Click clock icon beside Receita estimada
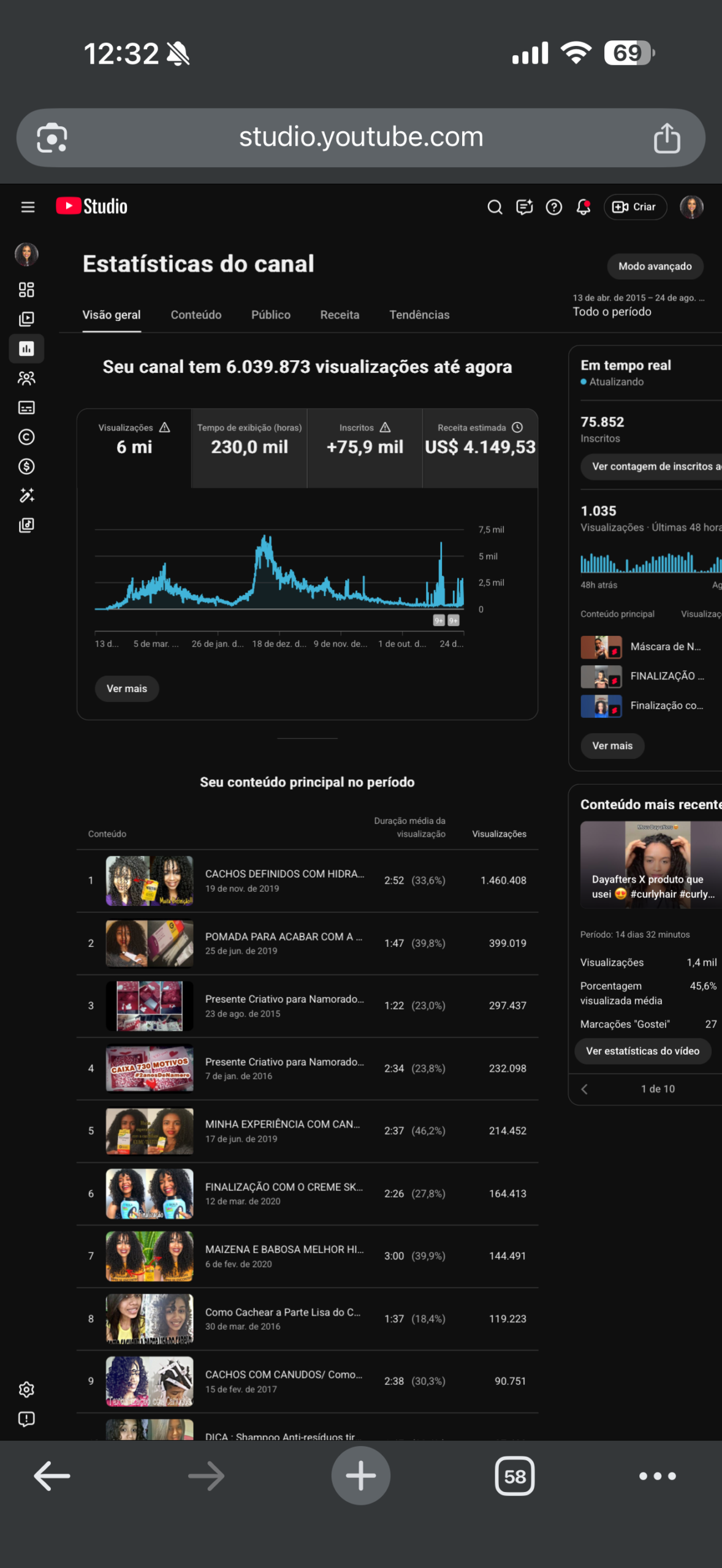 pos(517,428)
